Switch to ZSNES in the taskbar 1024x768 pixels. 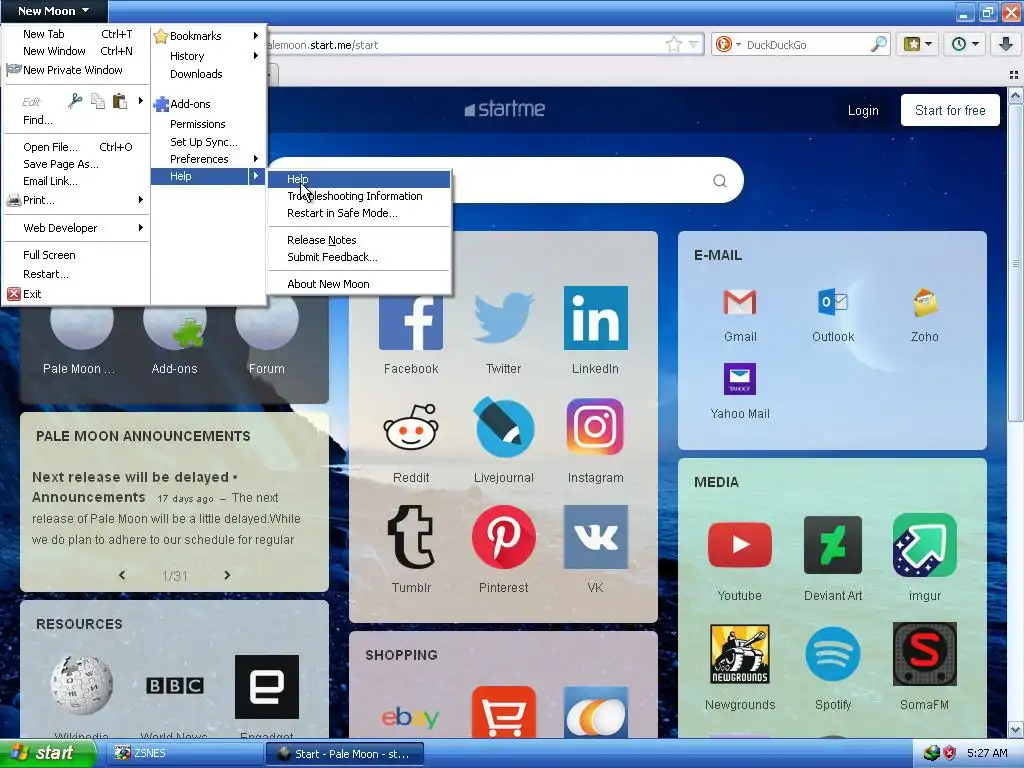click(183, 753)
